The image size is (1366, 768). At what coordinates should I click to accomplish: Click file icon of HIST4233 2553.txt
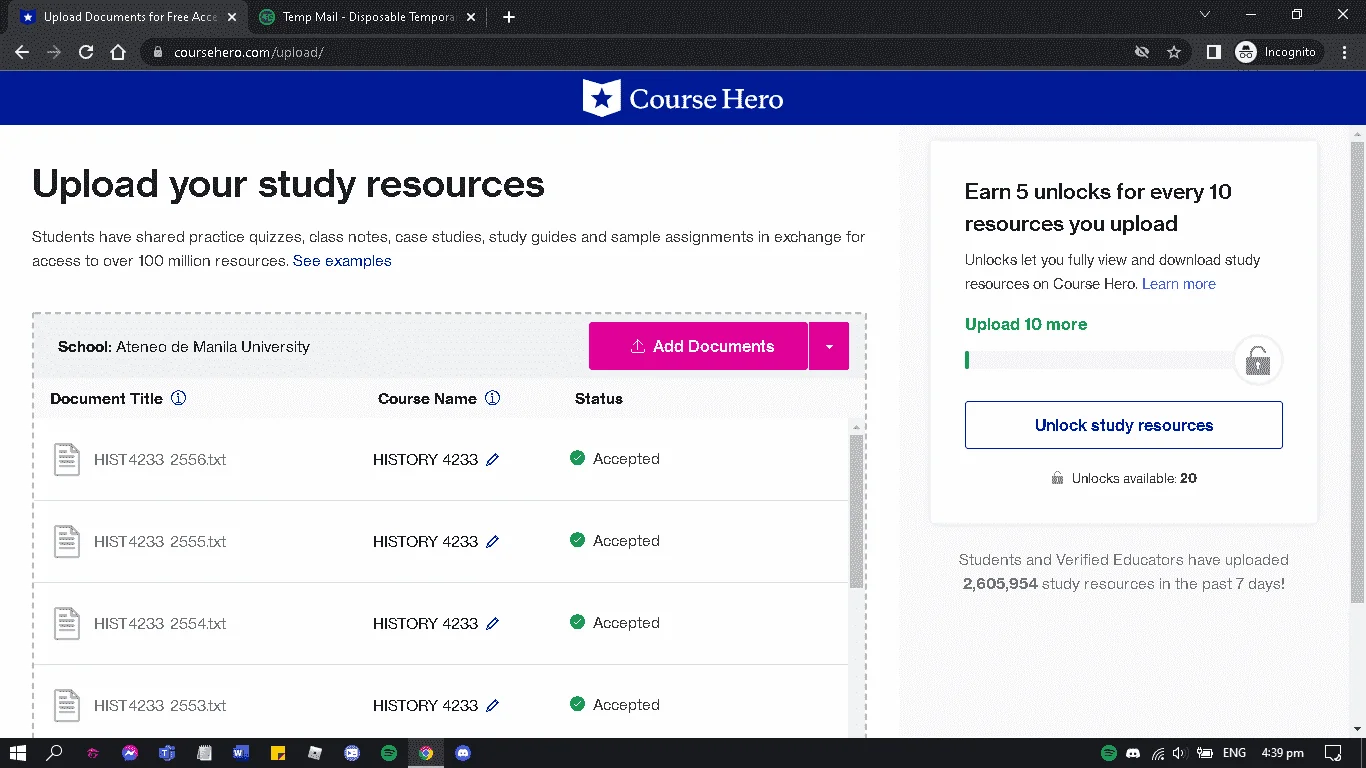67,706
